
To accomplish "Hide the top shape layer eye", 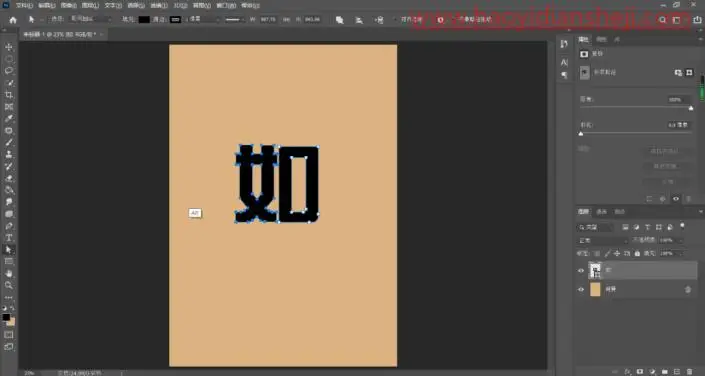I will click(581, 270).
